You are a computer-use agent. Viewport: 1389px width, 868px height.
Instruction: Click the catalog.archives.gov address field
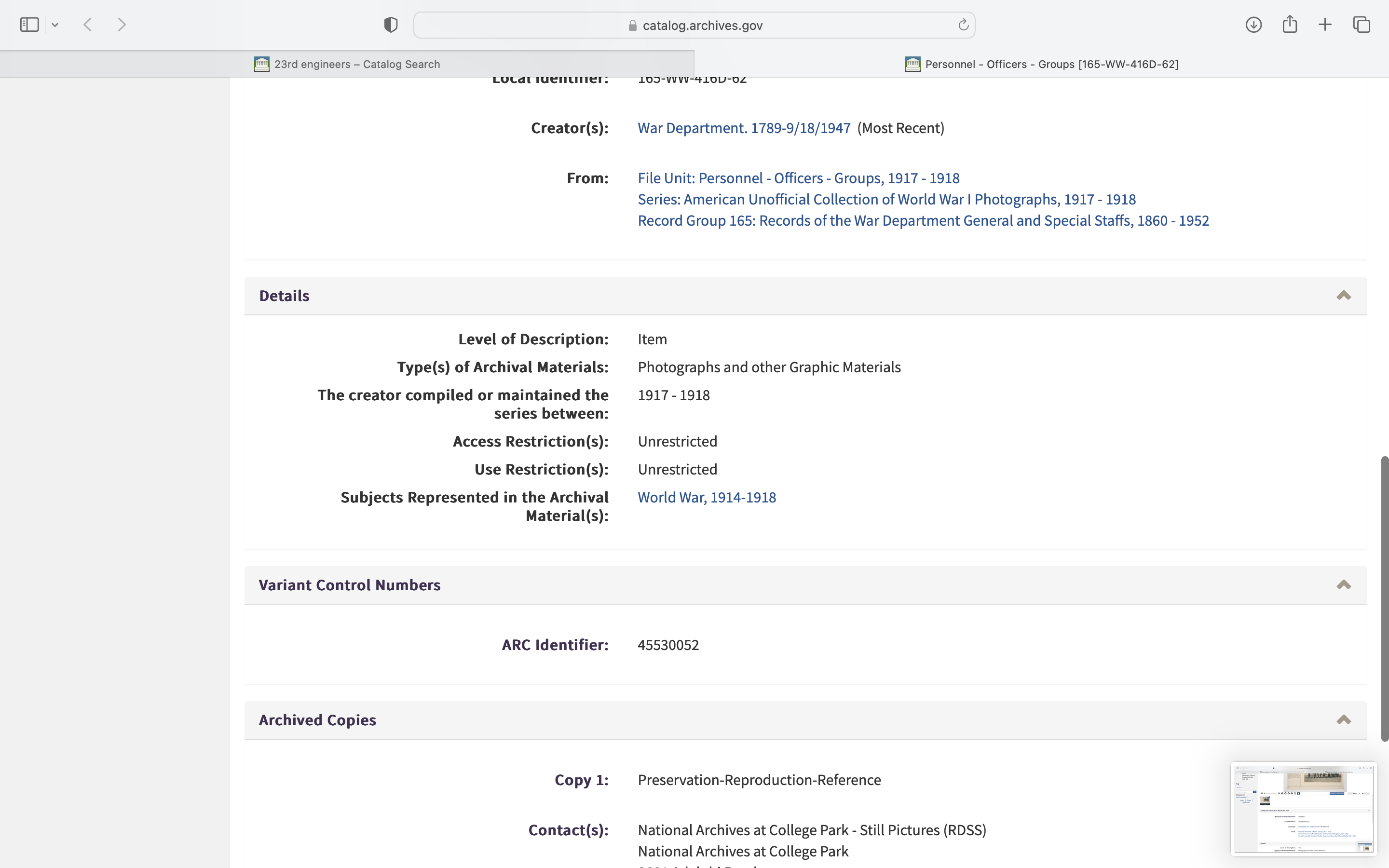coord(694,25)
